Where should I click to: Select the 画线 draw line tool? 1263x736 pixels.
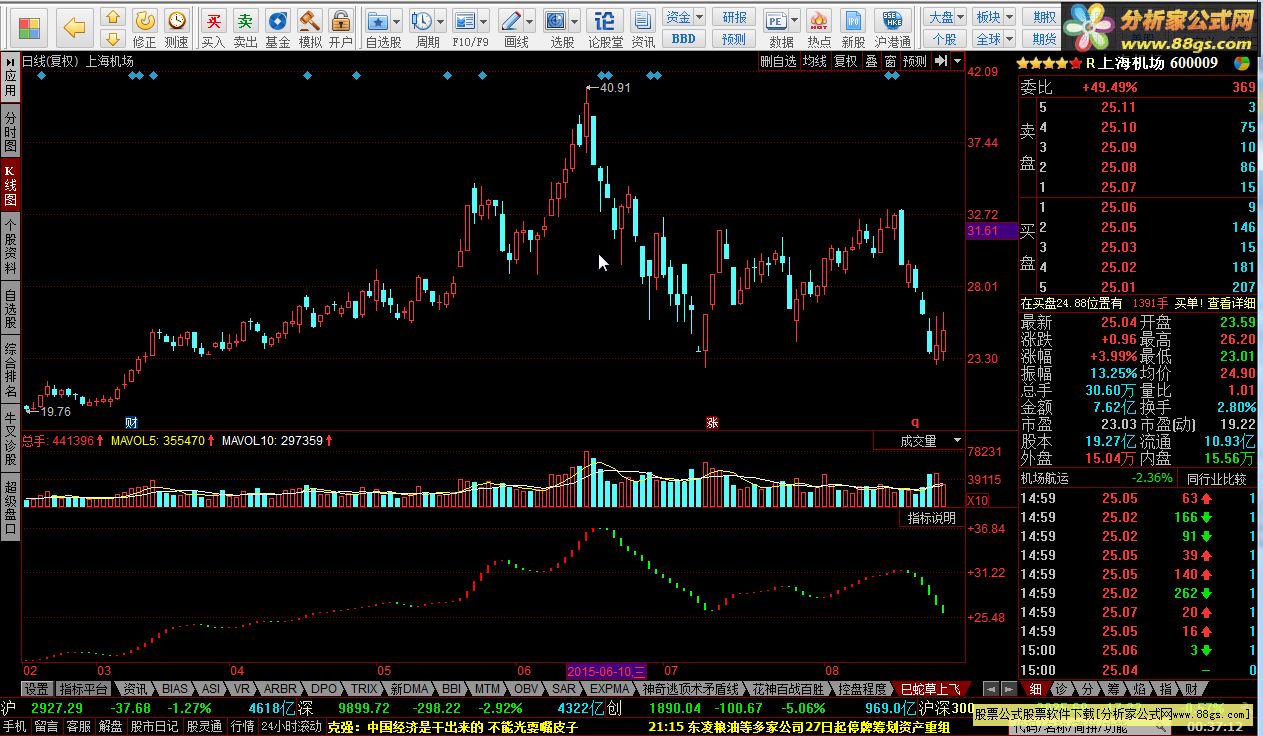510,20
